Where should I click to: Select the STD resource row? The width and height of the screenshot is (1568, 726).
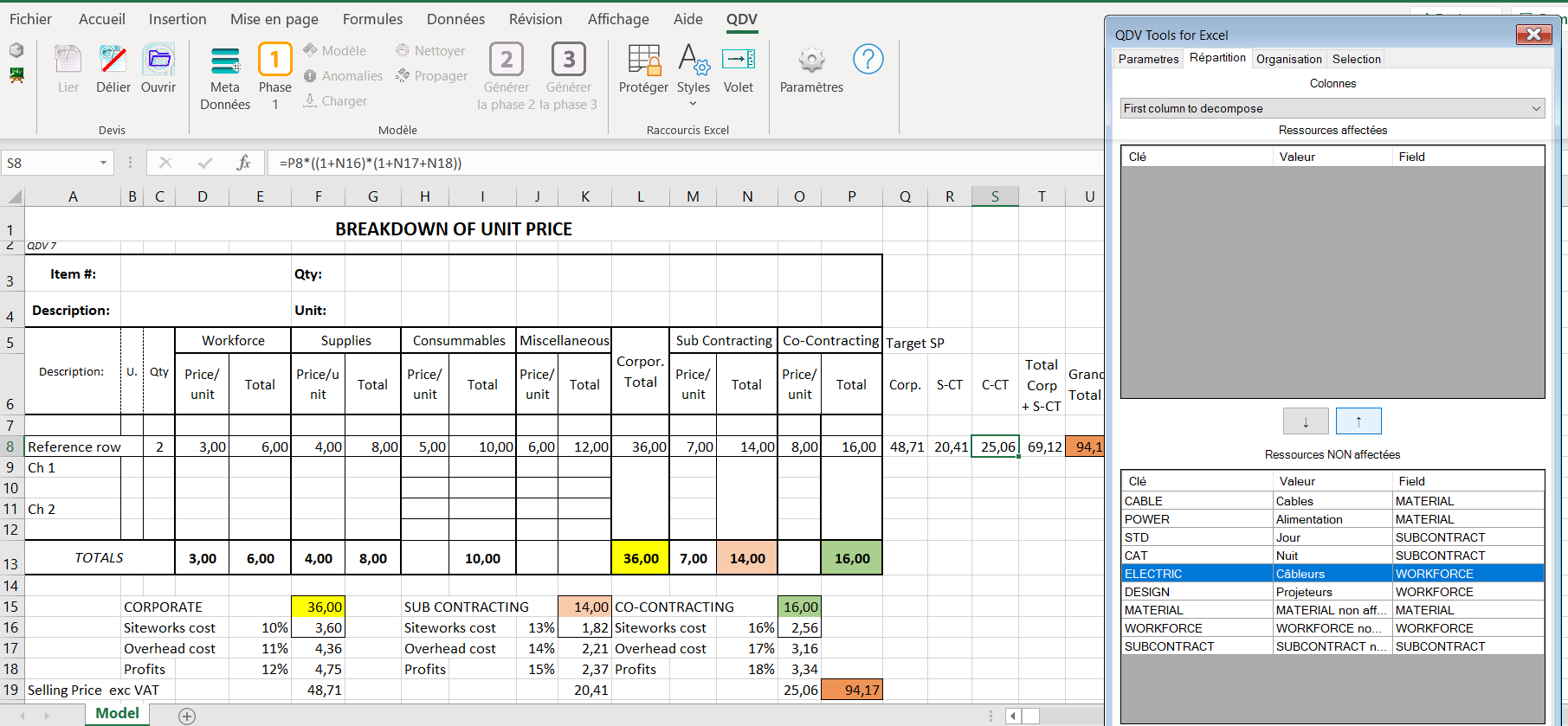pos(1332,537)
